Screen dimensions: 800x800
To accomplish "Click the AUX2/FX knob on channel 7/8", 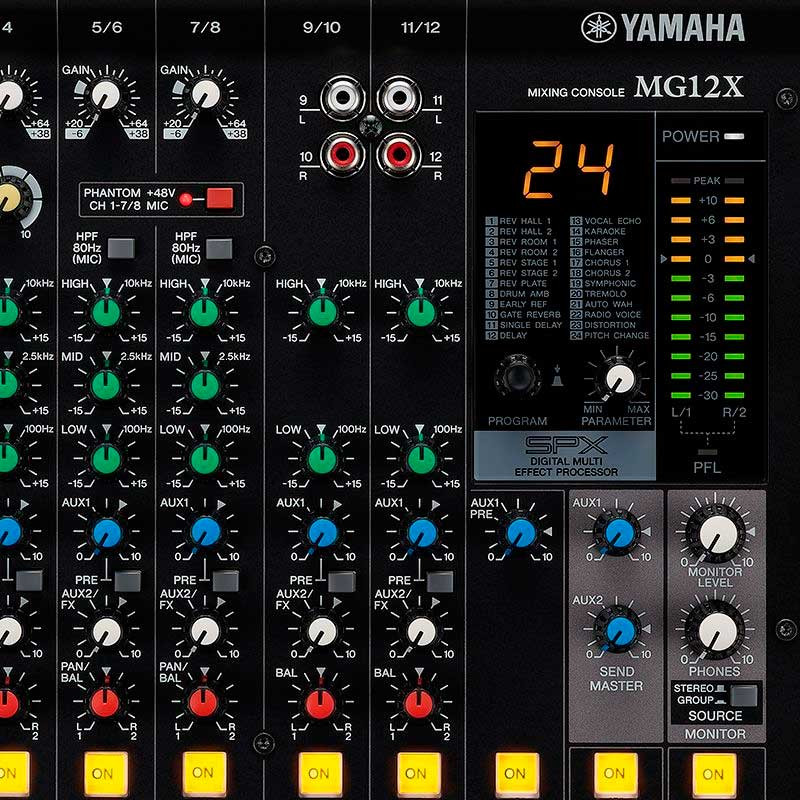I will pos(205,631).
